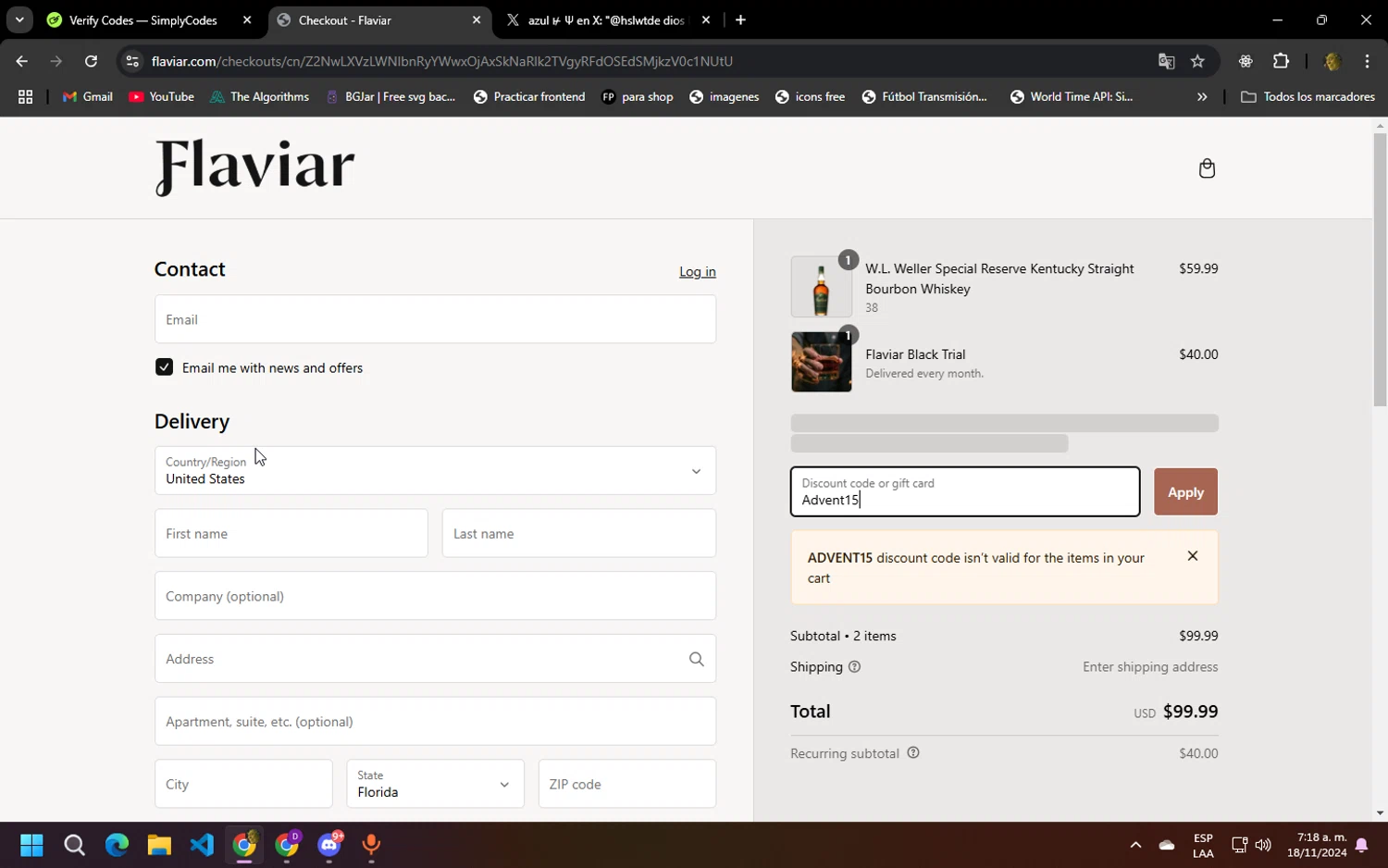This screenshot has height=868, width=1388.
Task: Focus the First name field
Action: pyautogui.click(x=291, y=533)
